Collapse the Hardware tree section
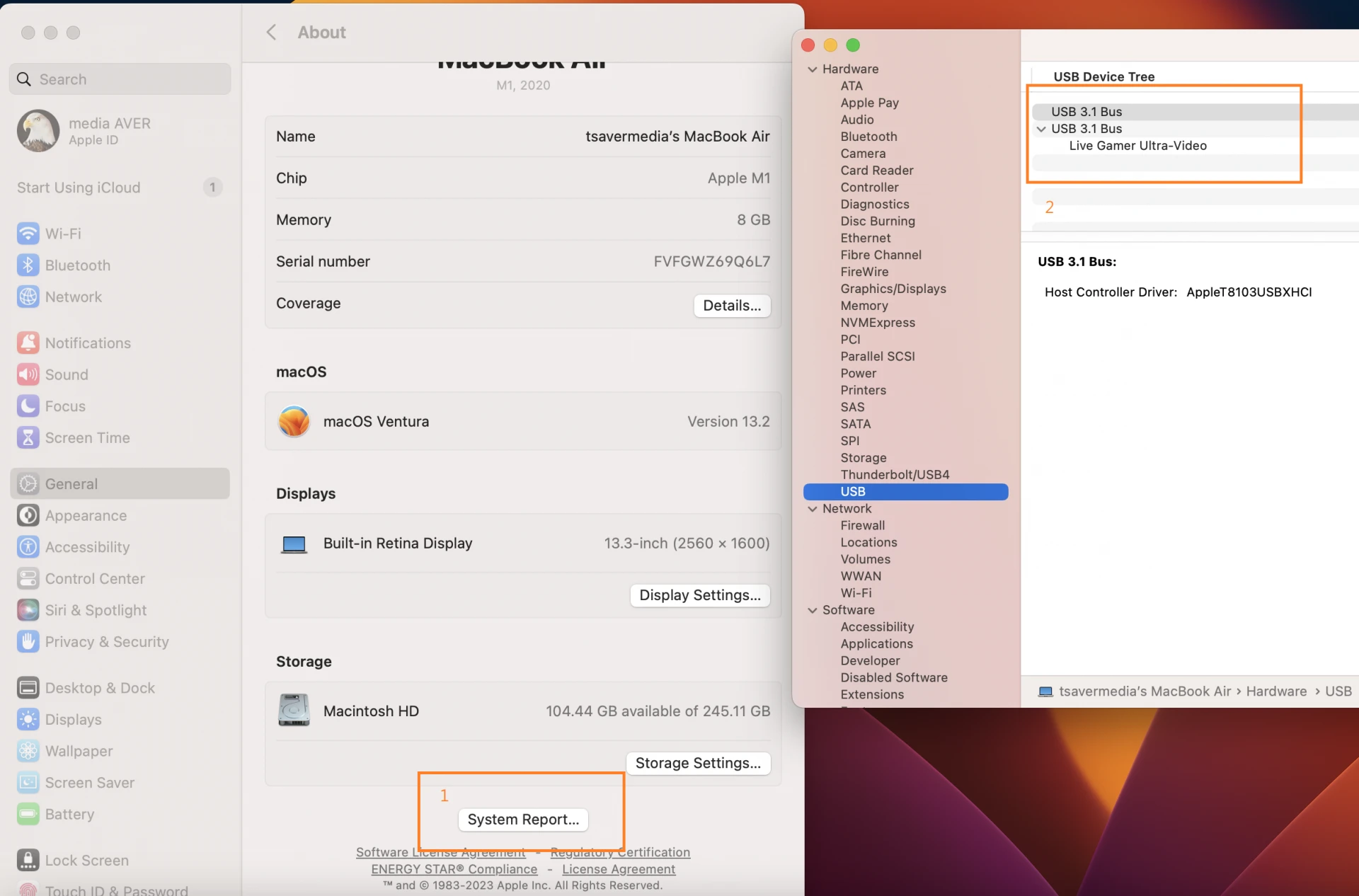Screen dimensions: 1359x896 [x=813, y=69]
